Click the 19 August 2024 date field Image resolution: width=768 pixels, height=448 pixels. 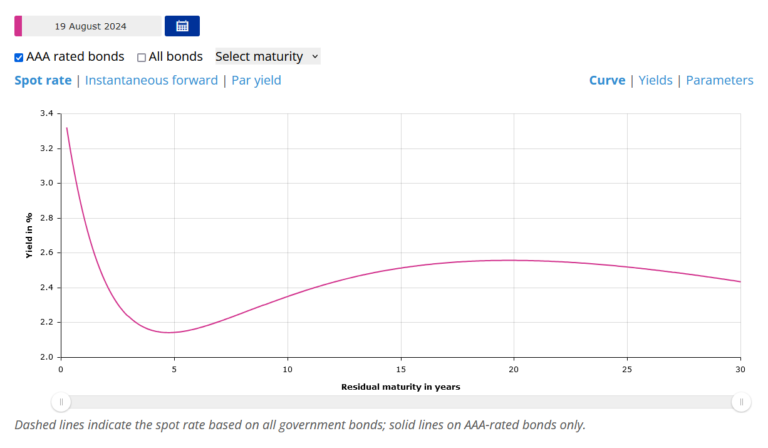[x=91, y=26]
